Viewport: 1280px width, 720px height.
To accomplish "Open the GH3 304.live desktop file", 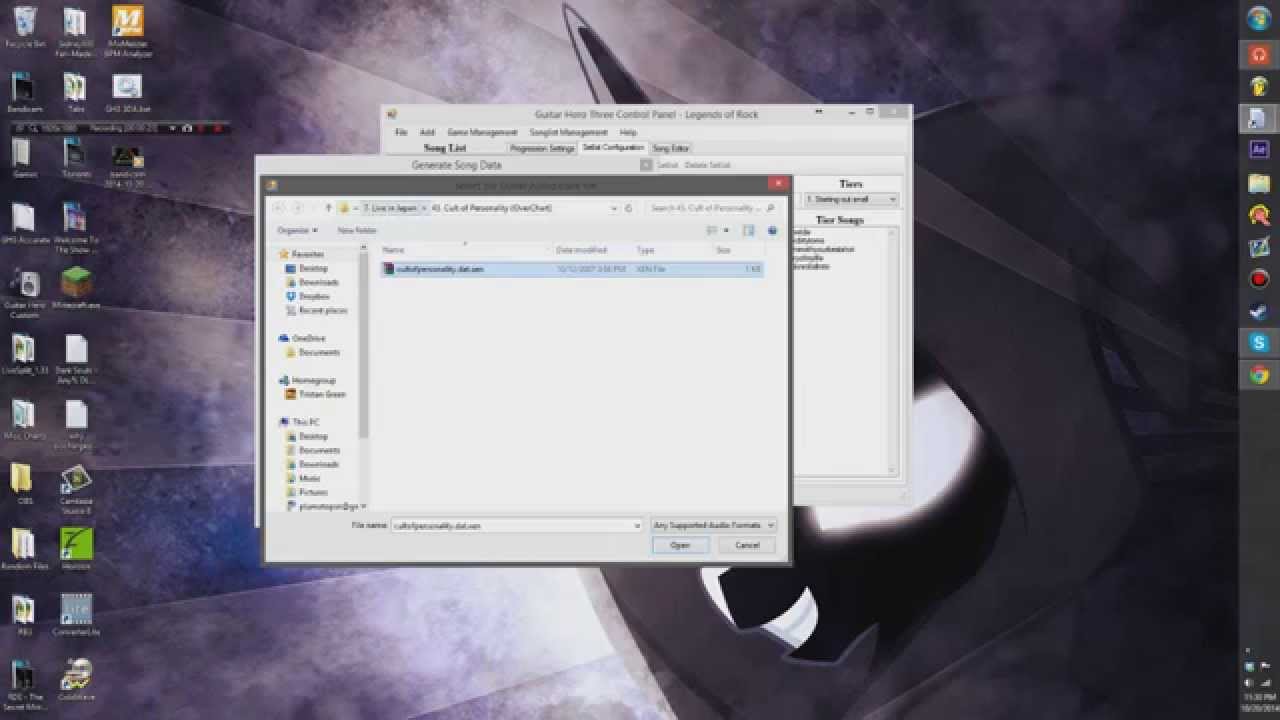I will (x=127, y=93).
